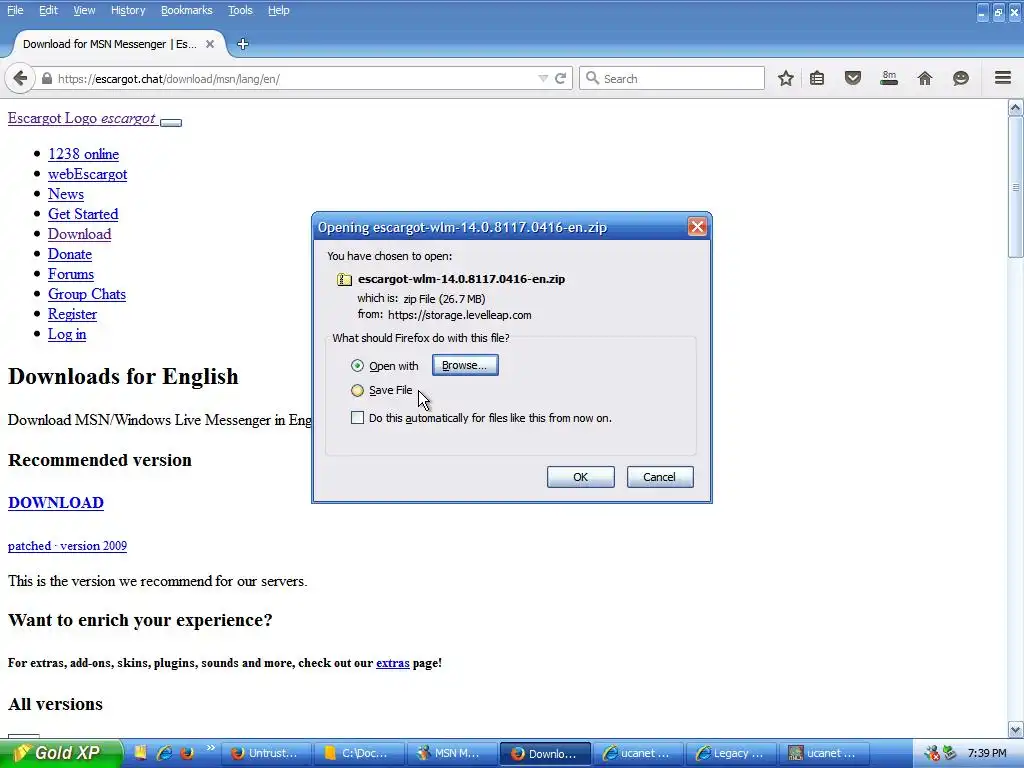The width and height of the screenshot is (1024, 768).
Task: Click page scrollbar up arrow
Action: [x=1016, y=107]
